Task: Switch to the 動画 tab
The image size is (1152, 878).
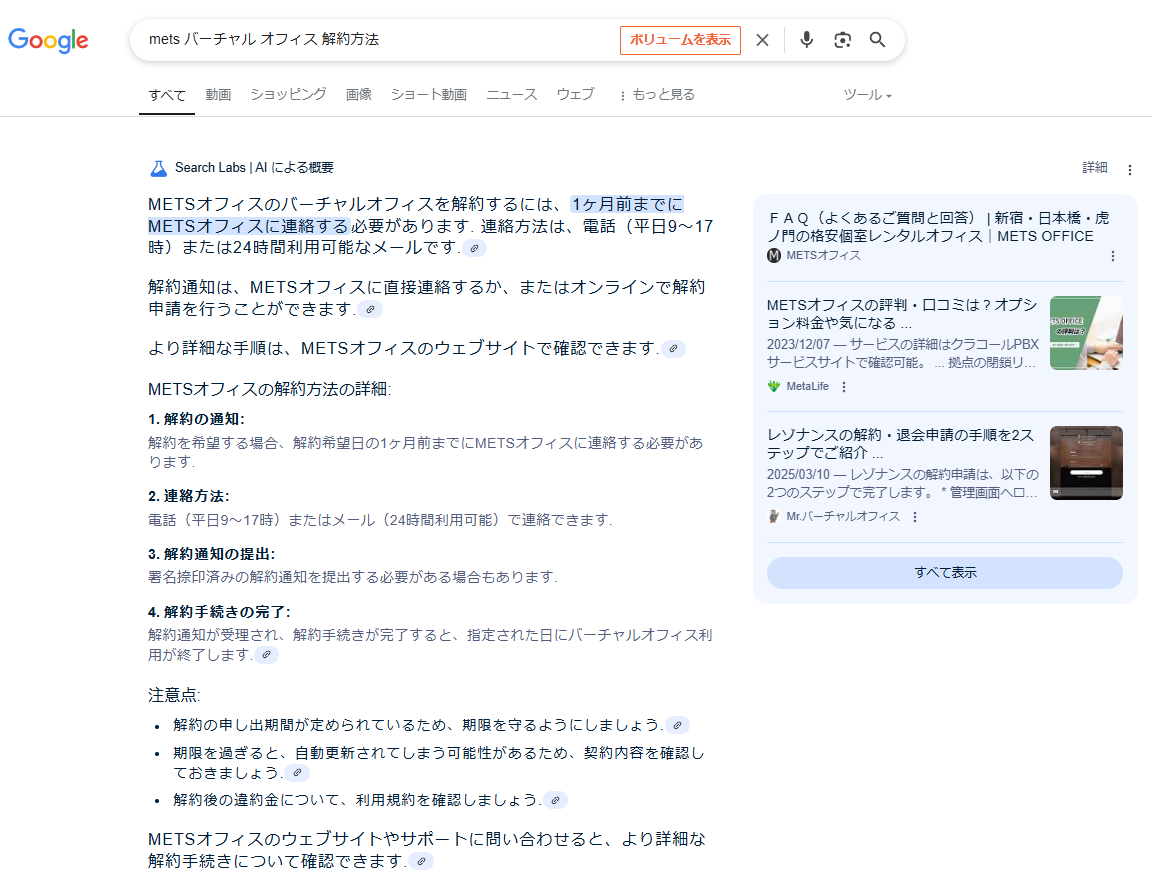Action: pyautogui.click(x=218, y=95)
